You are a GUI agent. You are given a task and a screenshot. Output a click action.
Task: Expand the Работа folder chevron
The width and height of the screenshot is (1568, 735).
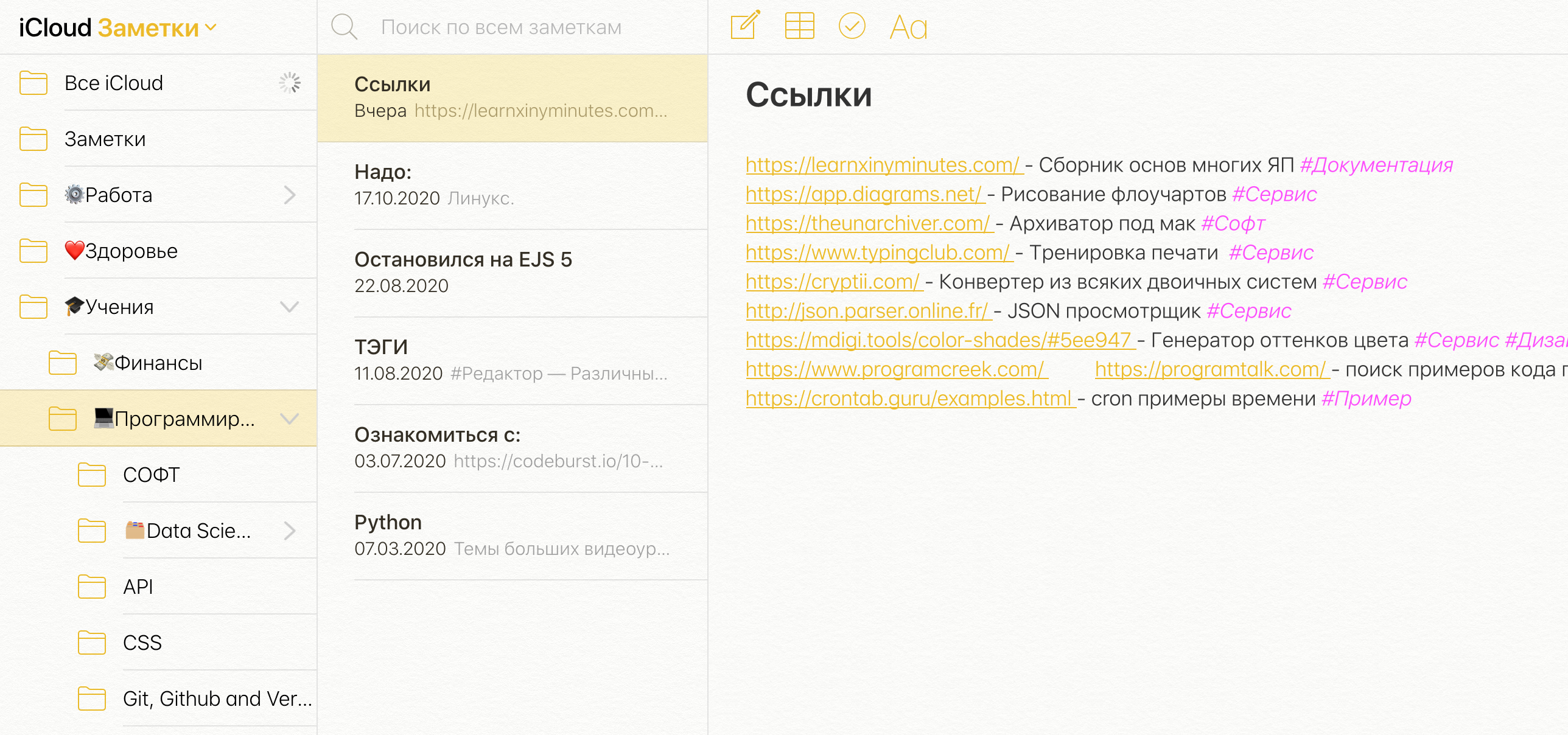(x=290, y=195)
